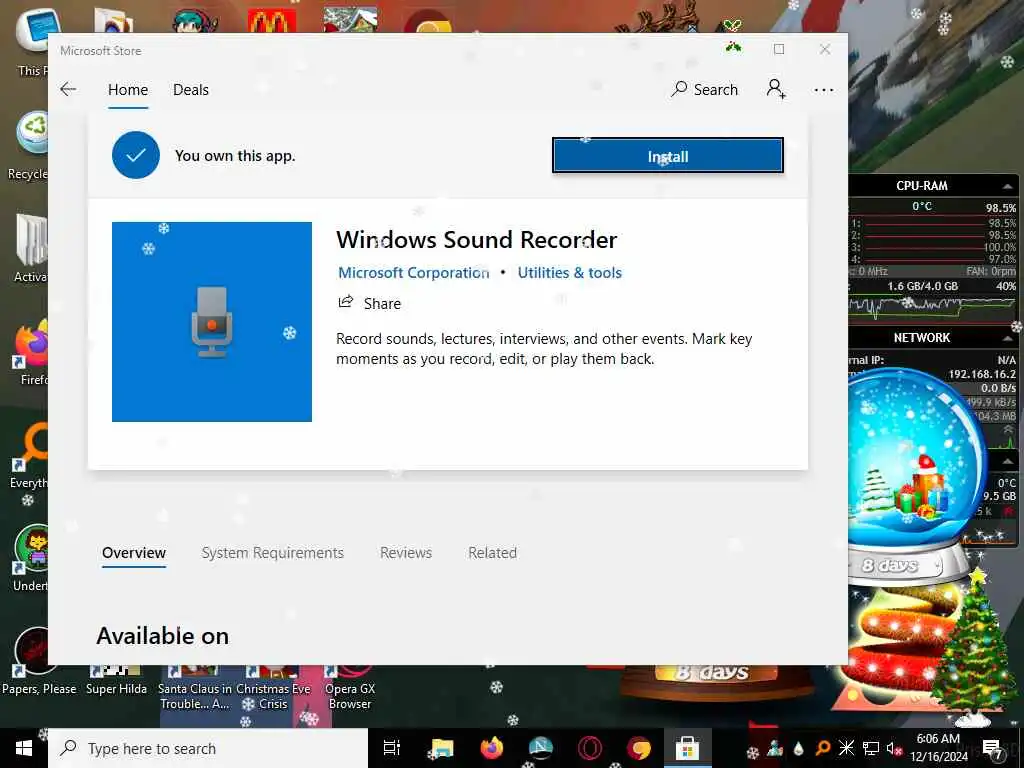Click the Windows Sound Recorder title text

[477, 240]
